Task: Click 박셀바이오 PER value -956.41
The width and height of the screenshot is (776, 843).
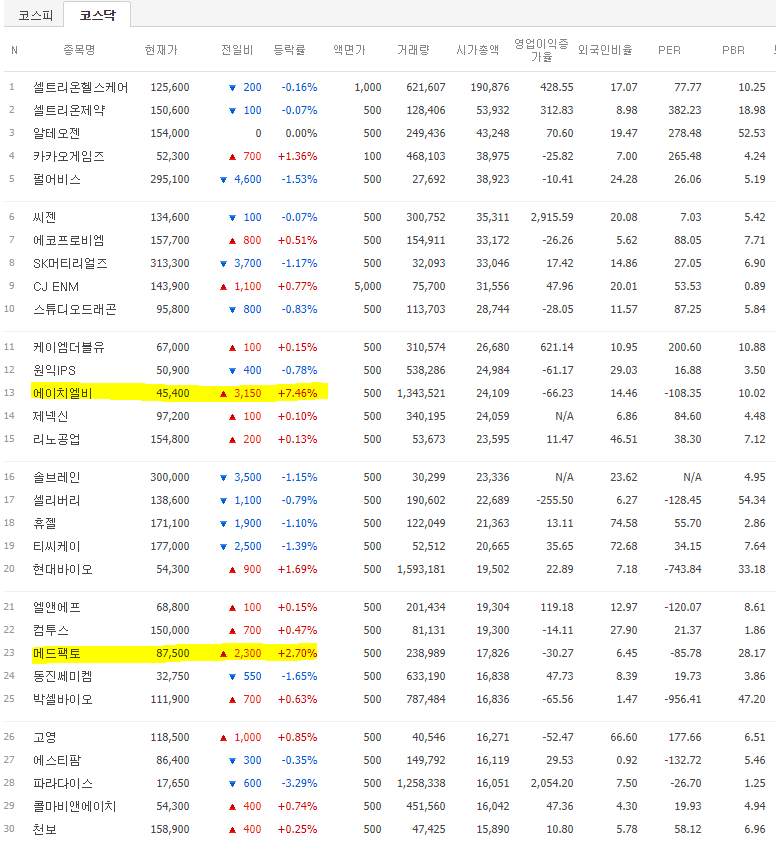Action: tap(682, 699)
